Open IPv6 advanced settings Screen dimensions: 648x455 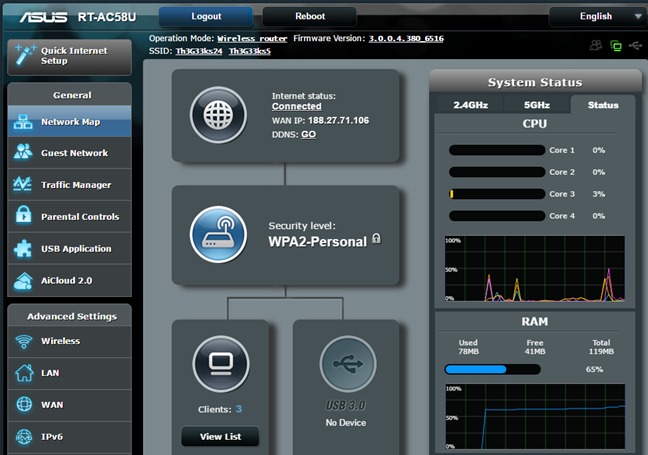coord(69,437)
